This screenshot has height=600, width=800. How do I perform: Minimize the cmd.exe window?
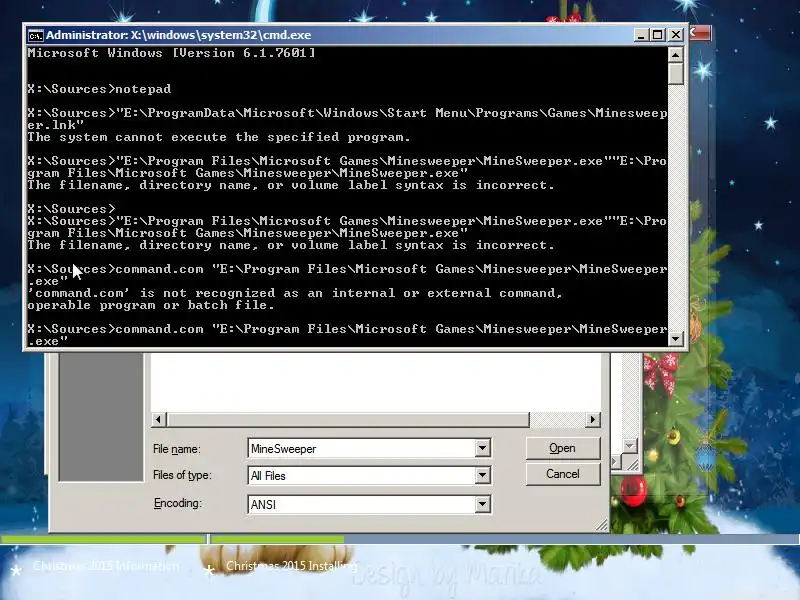(641, 35)
